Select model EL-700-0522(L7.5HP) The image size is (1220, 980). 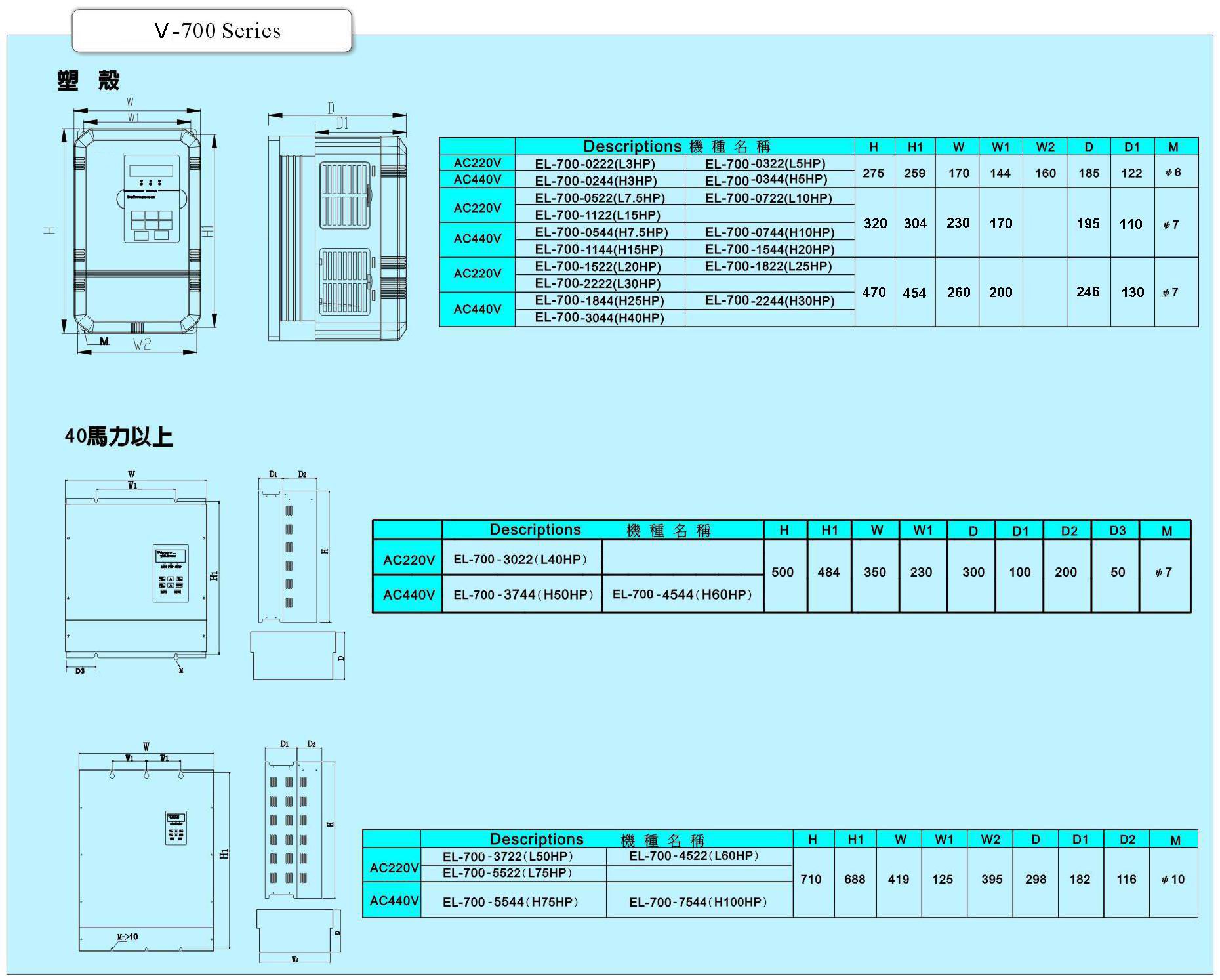tap(600, 198)
